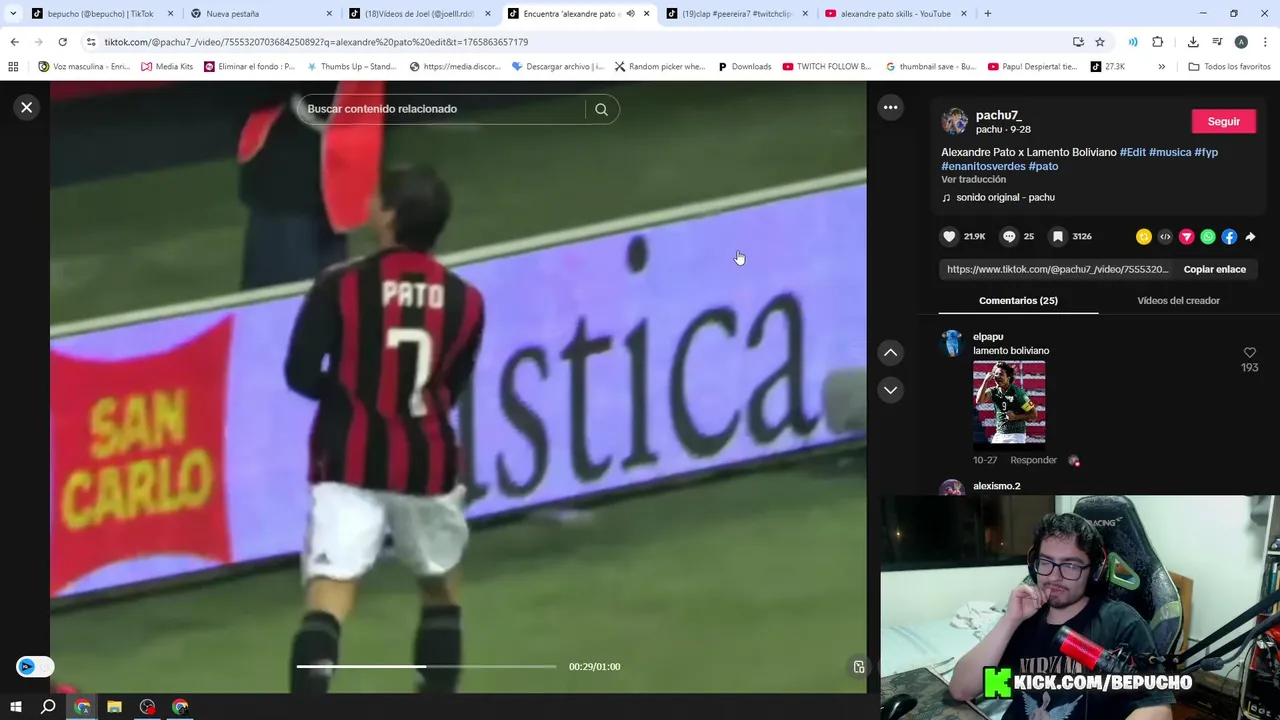This screenshot has width=1280, height=720.
Task: Go back with the browser back arrow
Action: coord(14,42)
